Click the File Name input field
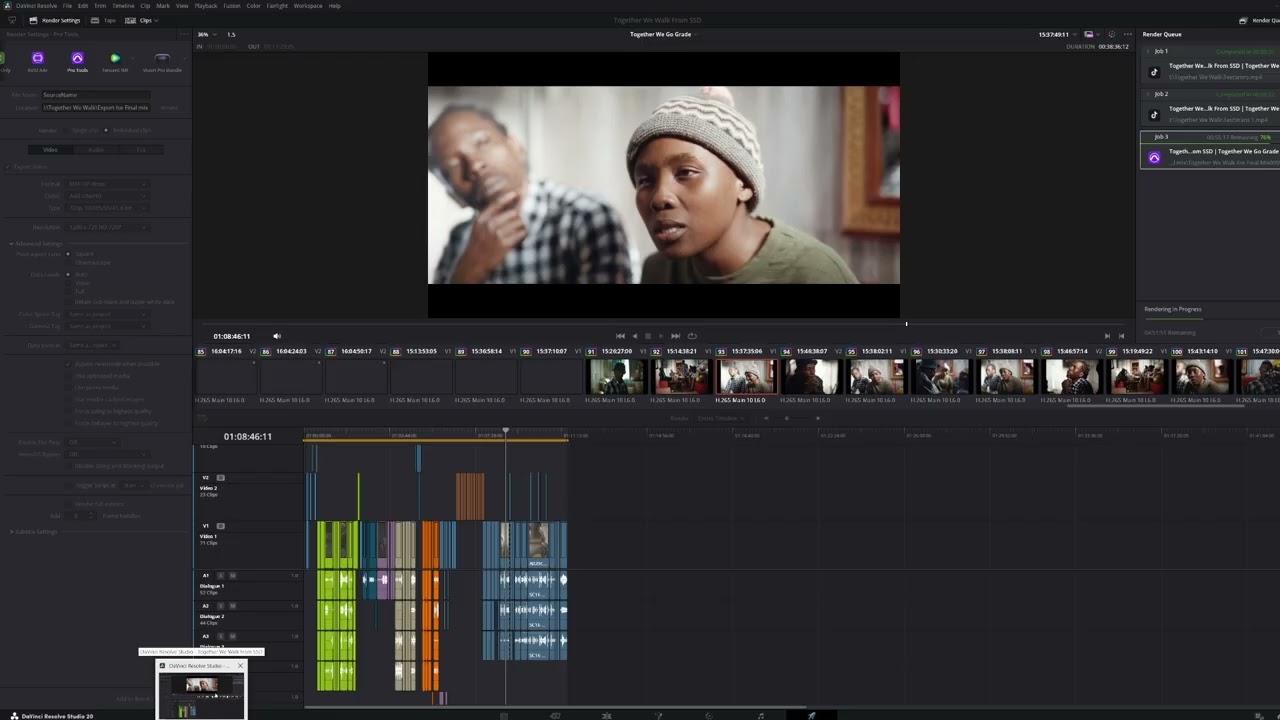This screenshot has width=1280, height=720. [x=95, y=95]
